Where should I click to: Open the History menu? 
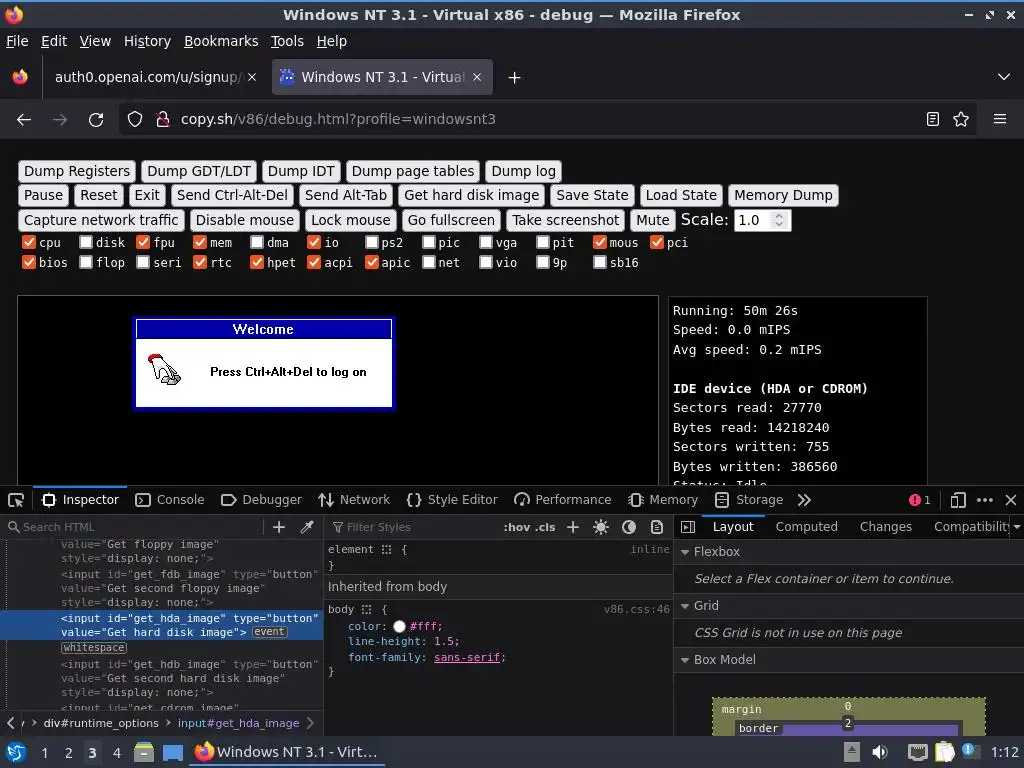click(148, 41)
